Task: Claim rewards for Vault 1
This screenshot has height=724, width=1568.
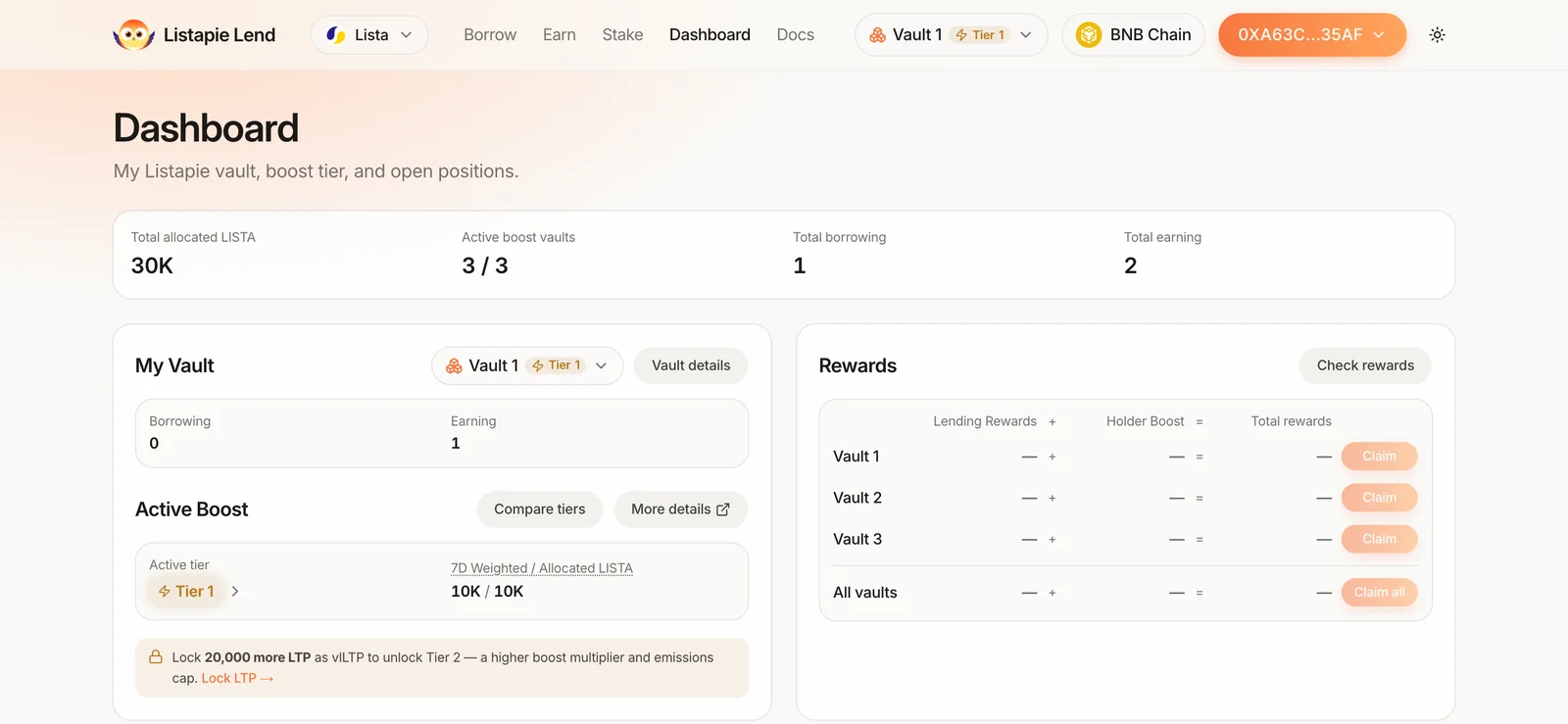Action: pos(1379,457)
